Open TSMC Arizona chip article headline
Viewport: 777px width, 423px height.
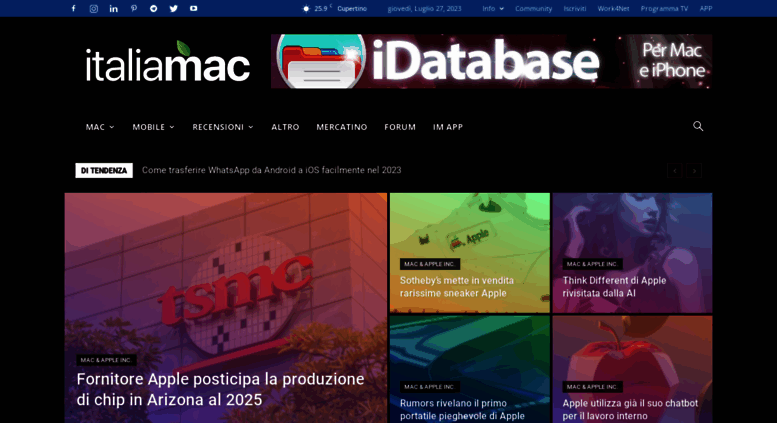[x=221, y=389]
